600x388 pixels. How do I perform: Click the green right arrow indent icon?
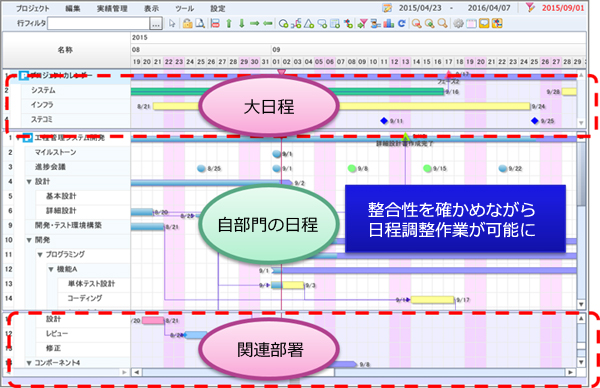pyautogui.click(x=254, y=24)
